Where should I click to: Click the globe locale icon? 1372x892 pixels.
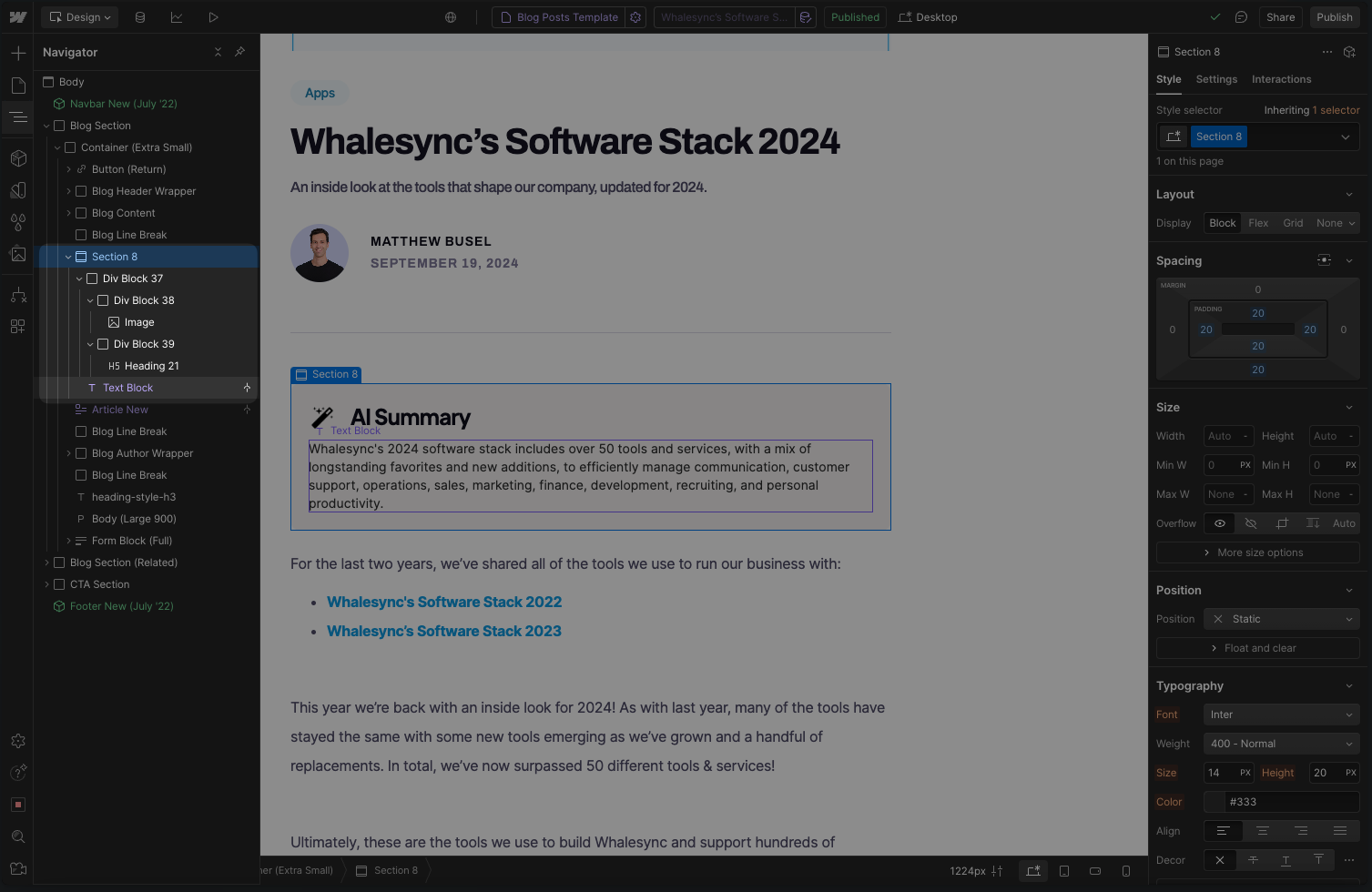451,17
